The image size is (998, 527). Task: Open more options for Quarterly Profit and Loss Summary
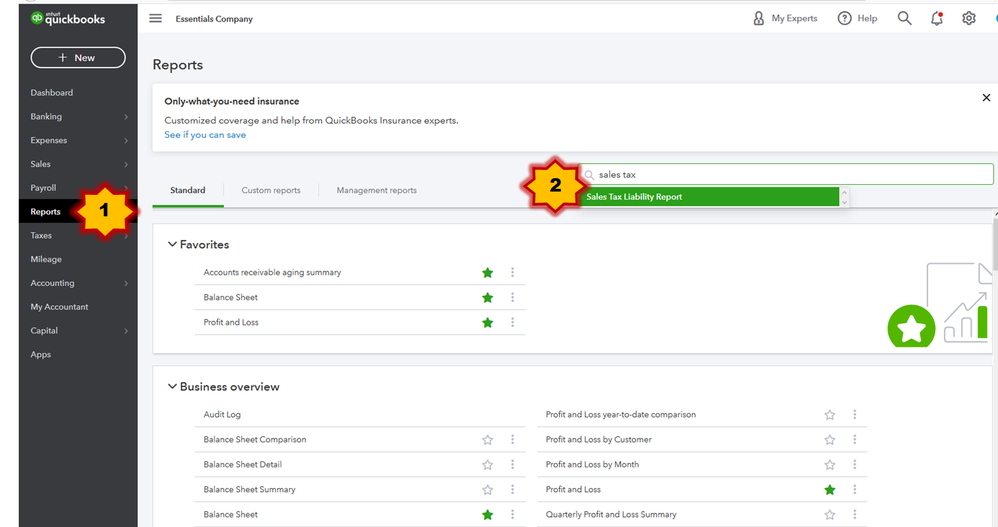(854, 514)
